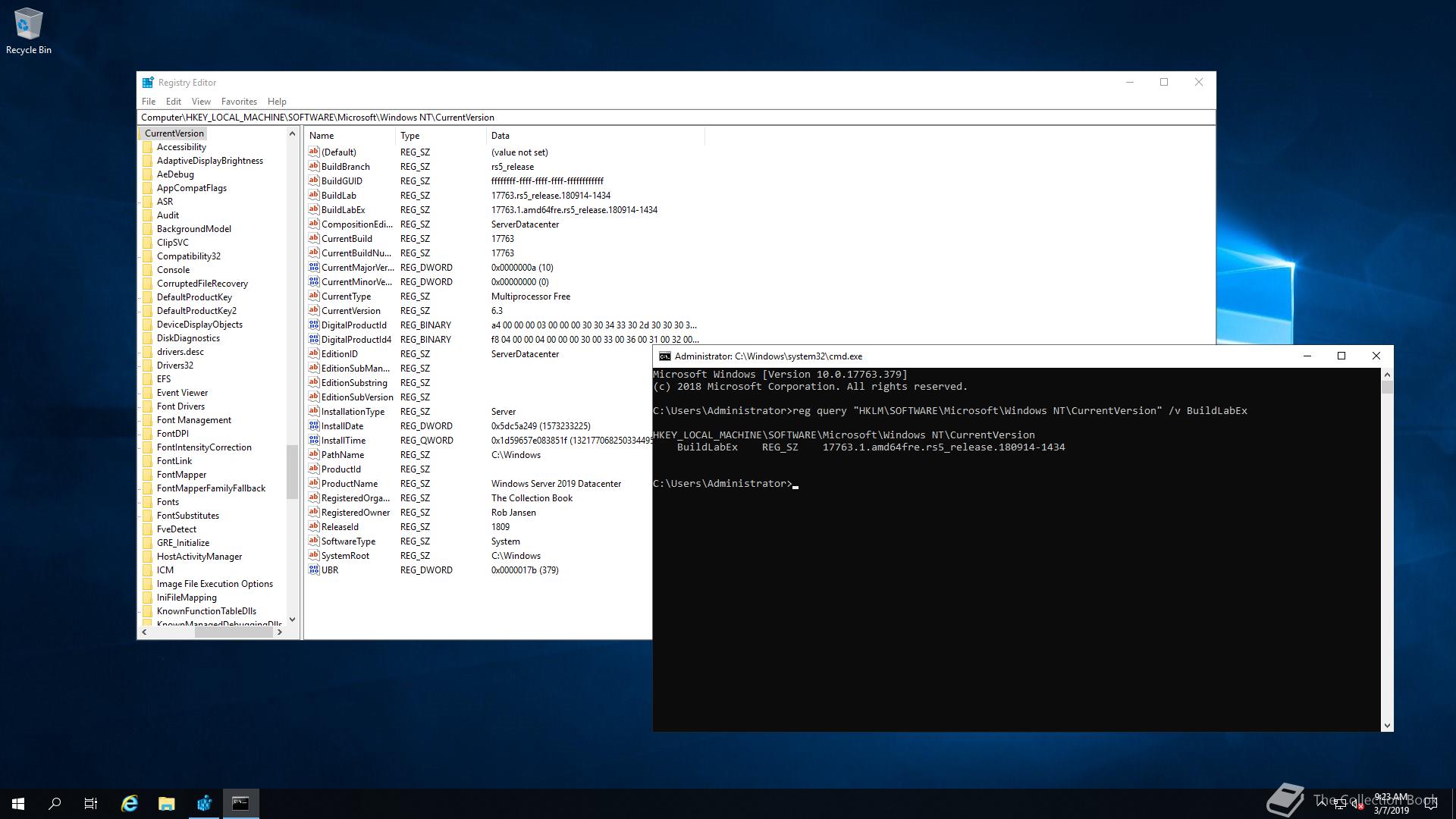The image size is (1456, 819).
Task: Select the HostActivityManager tree key
Action: click(x=199, y=557)
